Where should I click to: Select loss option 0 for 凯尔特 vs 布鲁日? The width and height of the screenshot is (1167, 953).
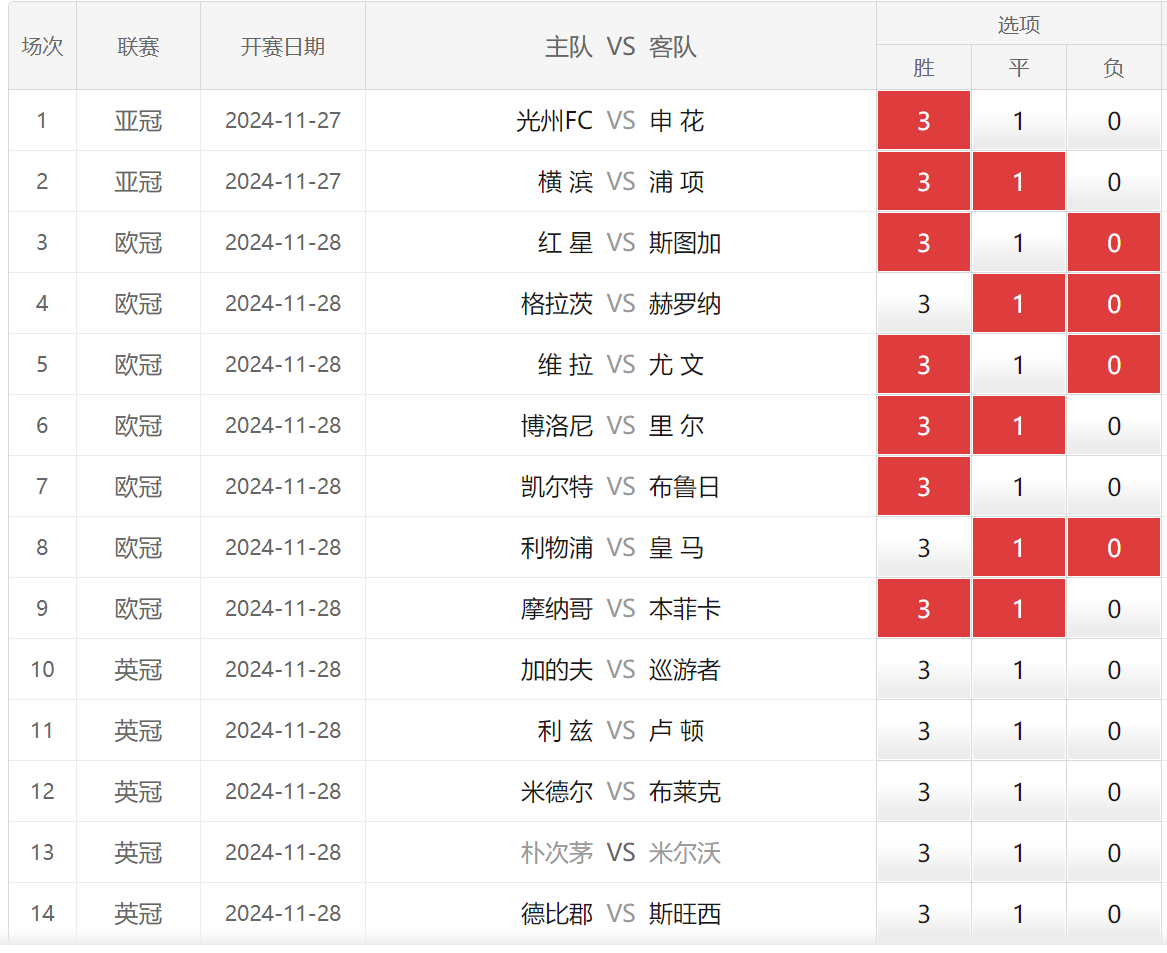click(x=1114, y=487)
